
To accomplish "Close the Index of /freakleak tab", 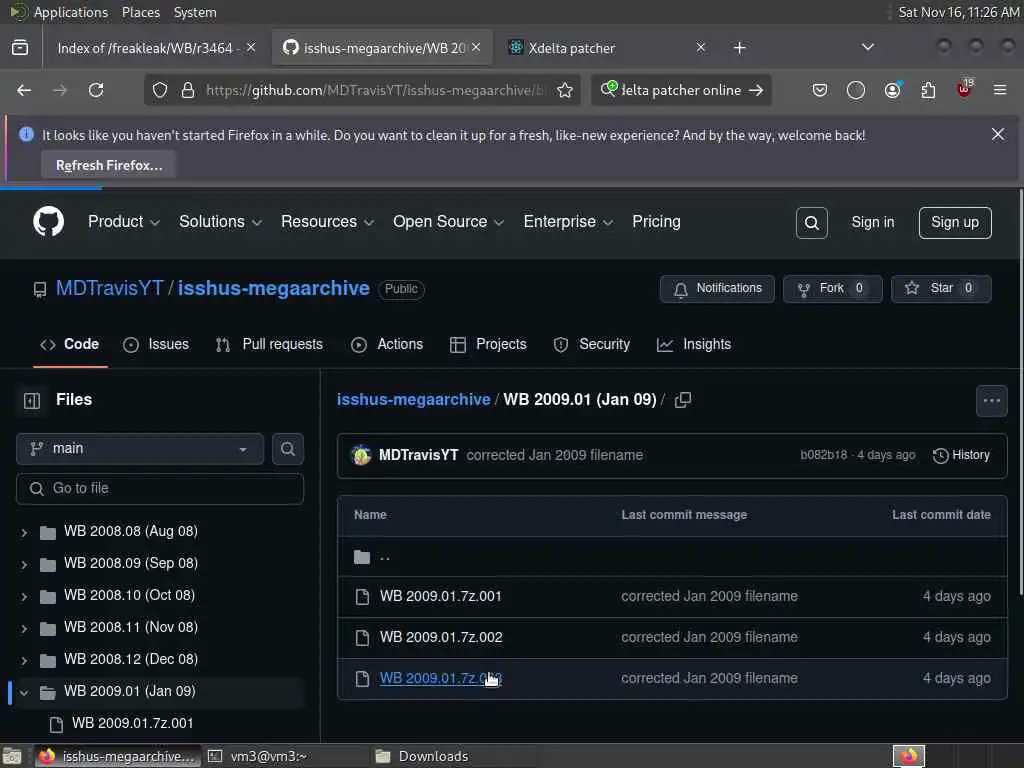I will [x=251, y=48].
